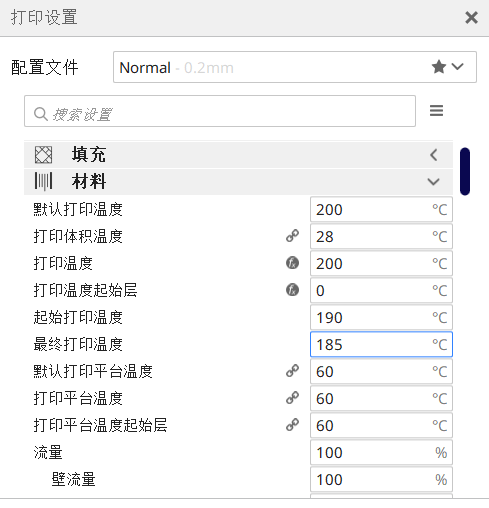The image size is (489, 508).
Task: Select the 打印温度 setting label
Action: [63, 264]
